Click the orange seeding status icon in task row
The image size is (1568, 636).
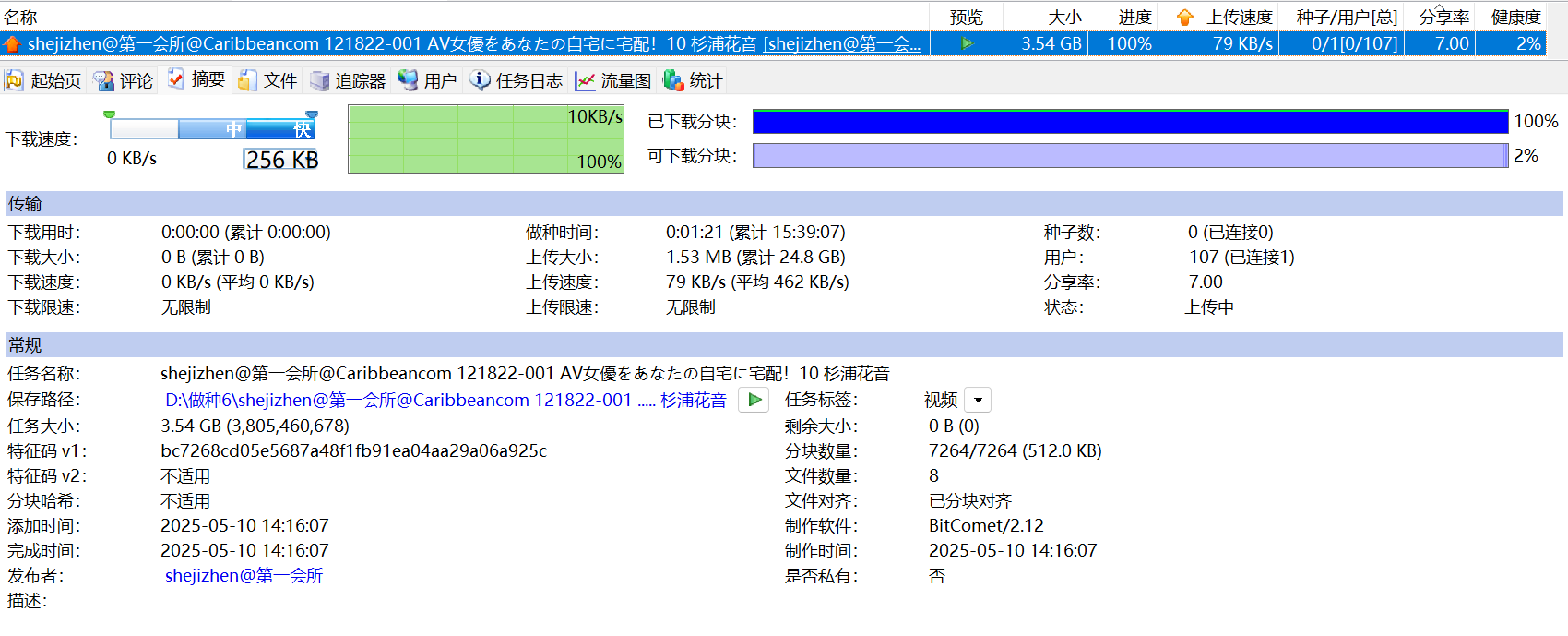tap(12, 43)
